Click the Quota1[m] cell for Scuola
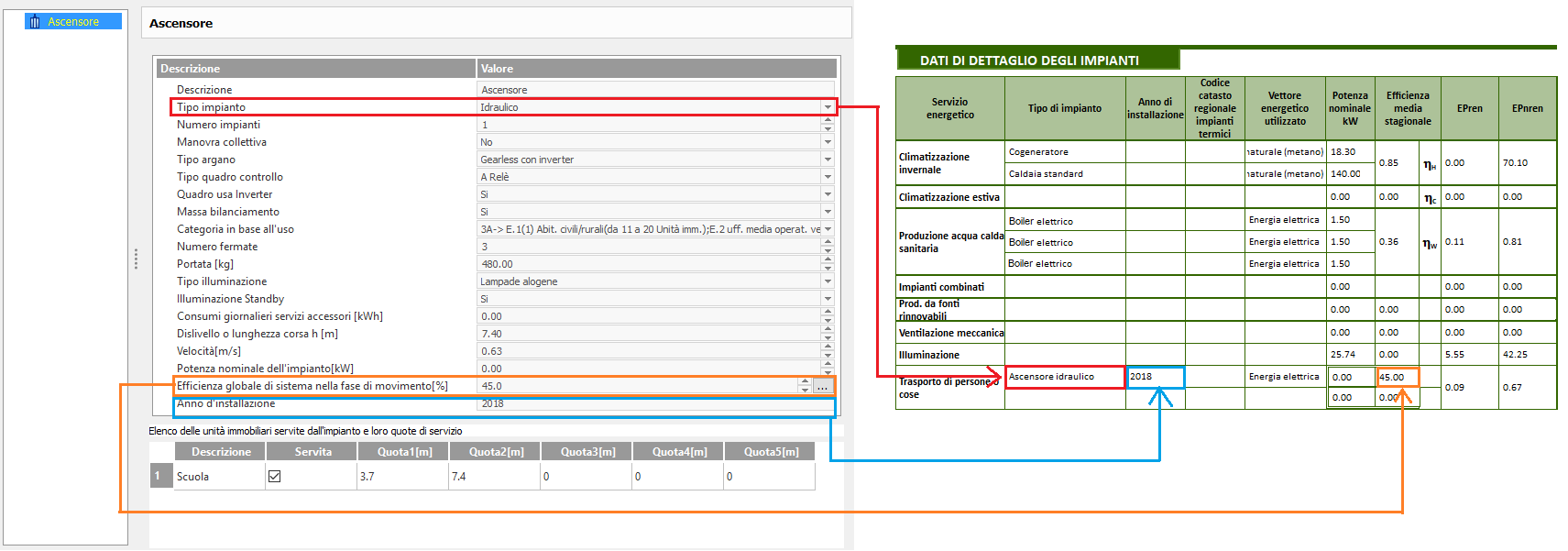Image resolution: width=1568 pixels, height=551 pixels. (402, 477)
